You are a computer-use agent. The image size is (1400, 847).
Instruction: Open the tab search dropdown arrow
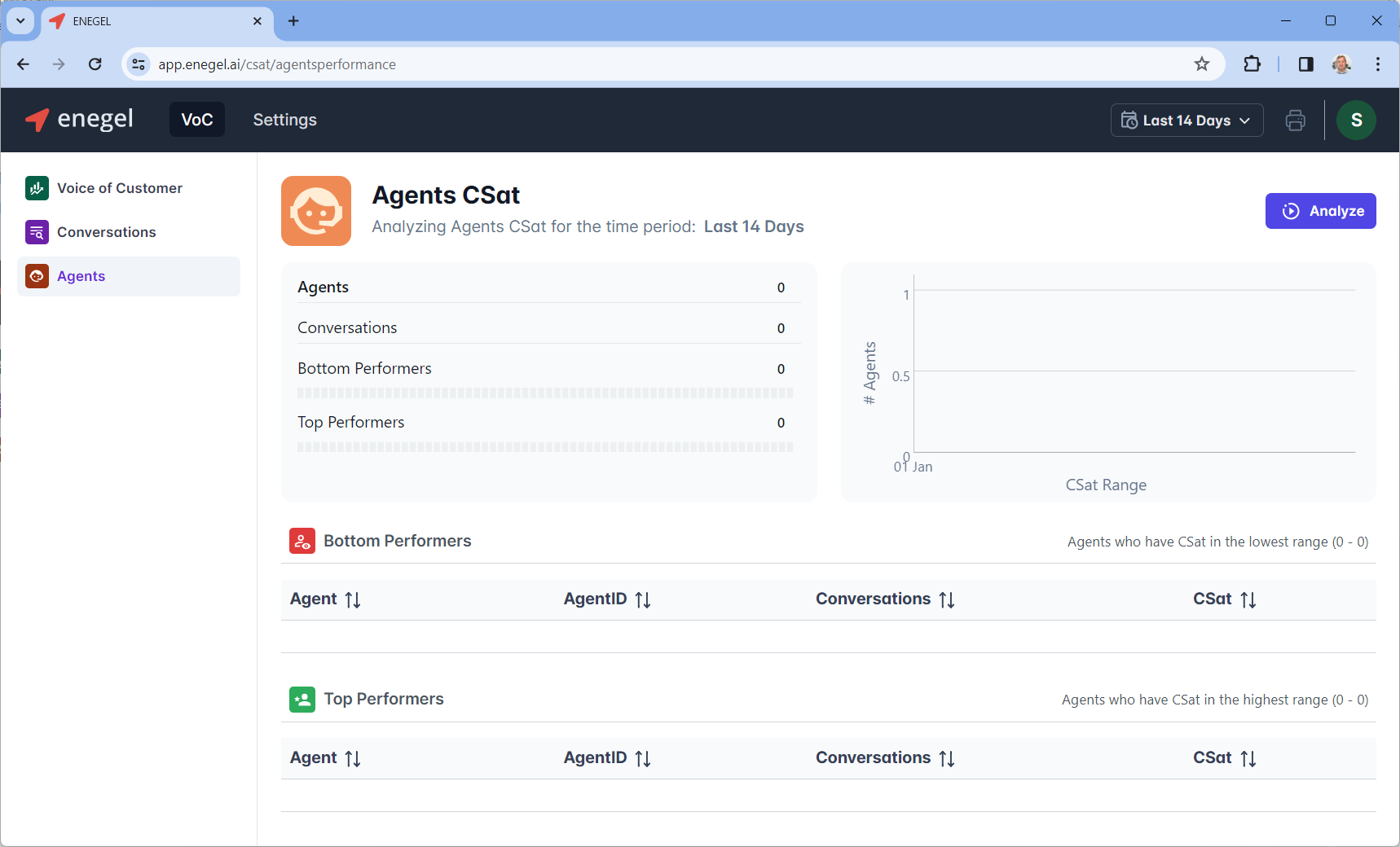point(20,21)
